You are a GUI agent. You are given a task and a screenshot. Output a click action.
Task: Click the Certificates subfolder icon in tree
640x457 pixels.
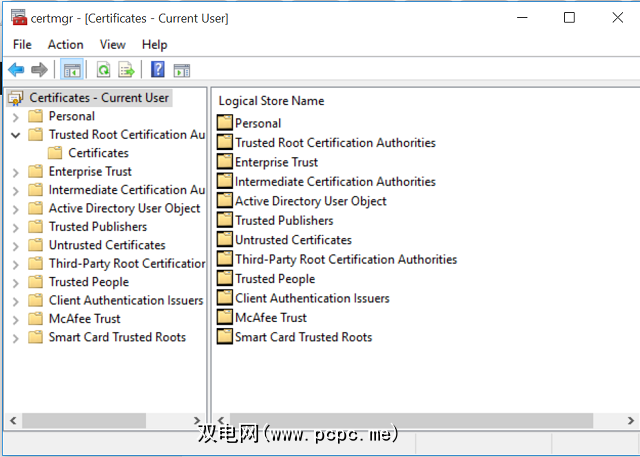55,153
